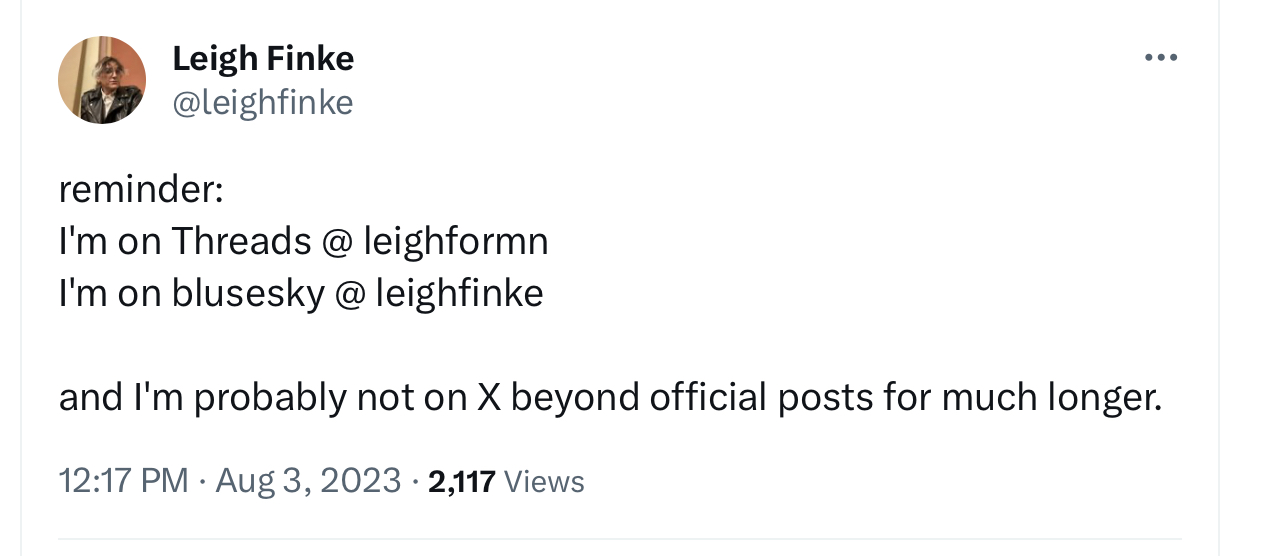
Task: Click leighfinke in the blusesky line
Action: pos(459,293)
